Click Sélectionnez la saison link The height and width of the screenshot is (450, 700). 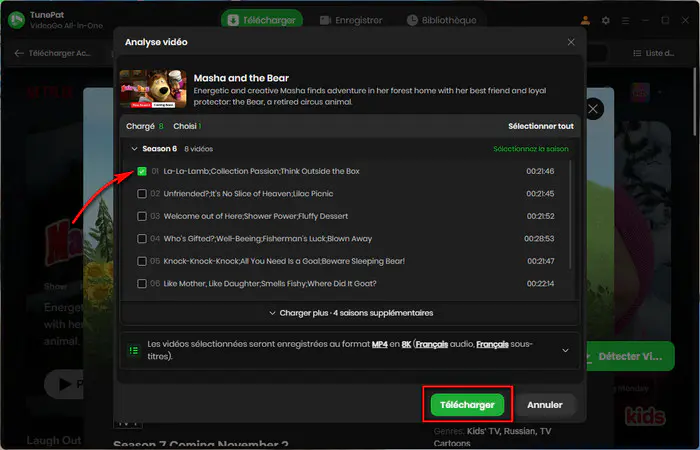pos(531,149)
